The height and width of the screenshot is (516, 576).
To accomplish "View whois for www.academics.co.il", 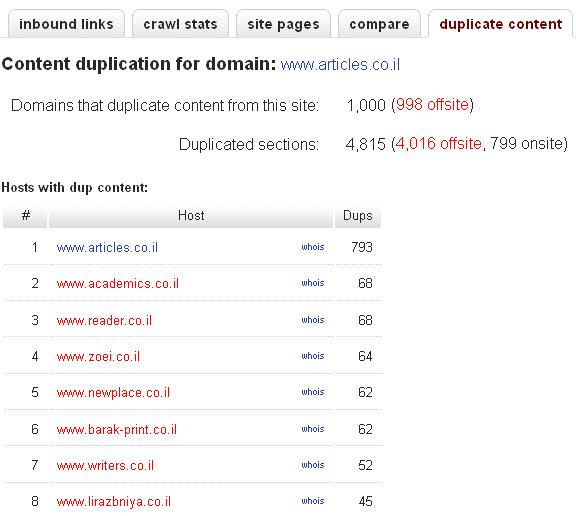I will click(x=313, y=283).
